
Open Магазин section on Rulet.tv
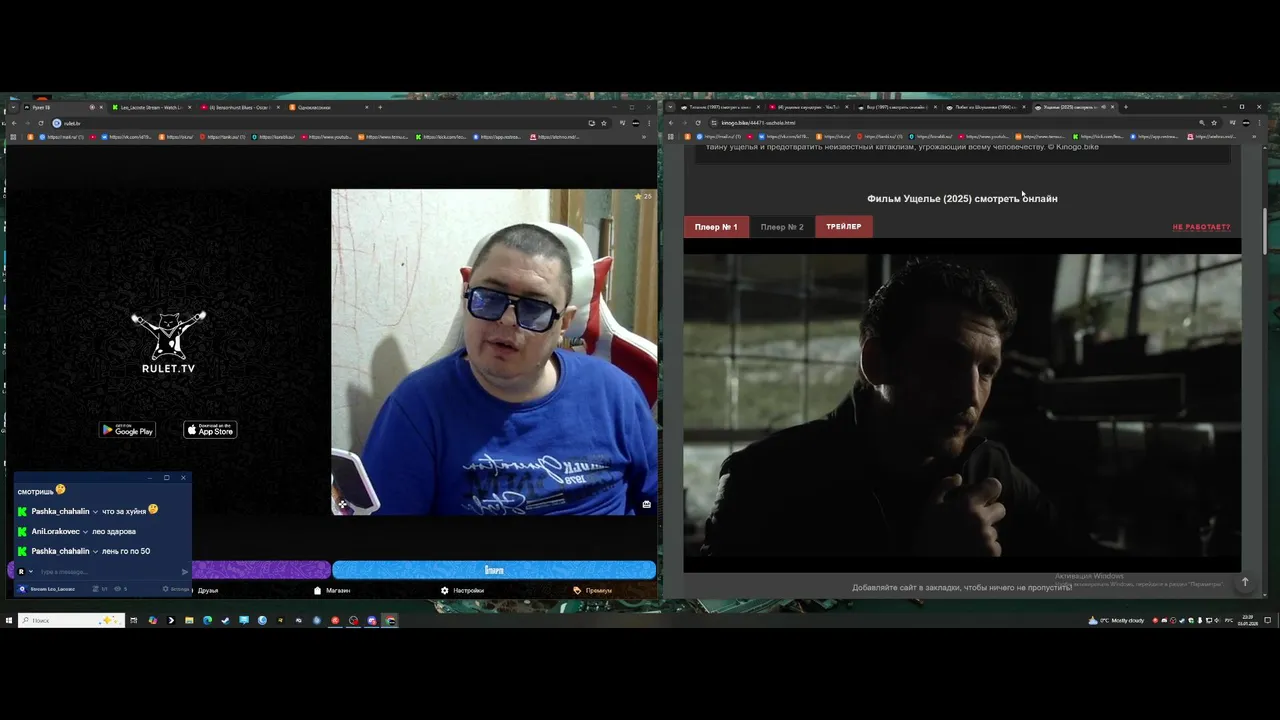click(332, 590)
